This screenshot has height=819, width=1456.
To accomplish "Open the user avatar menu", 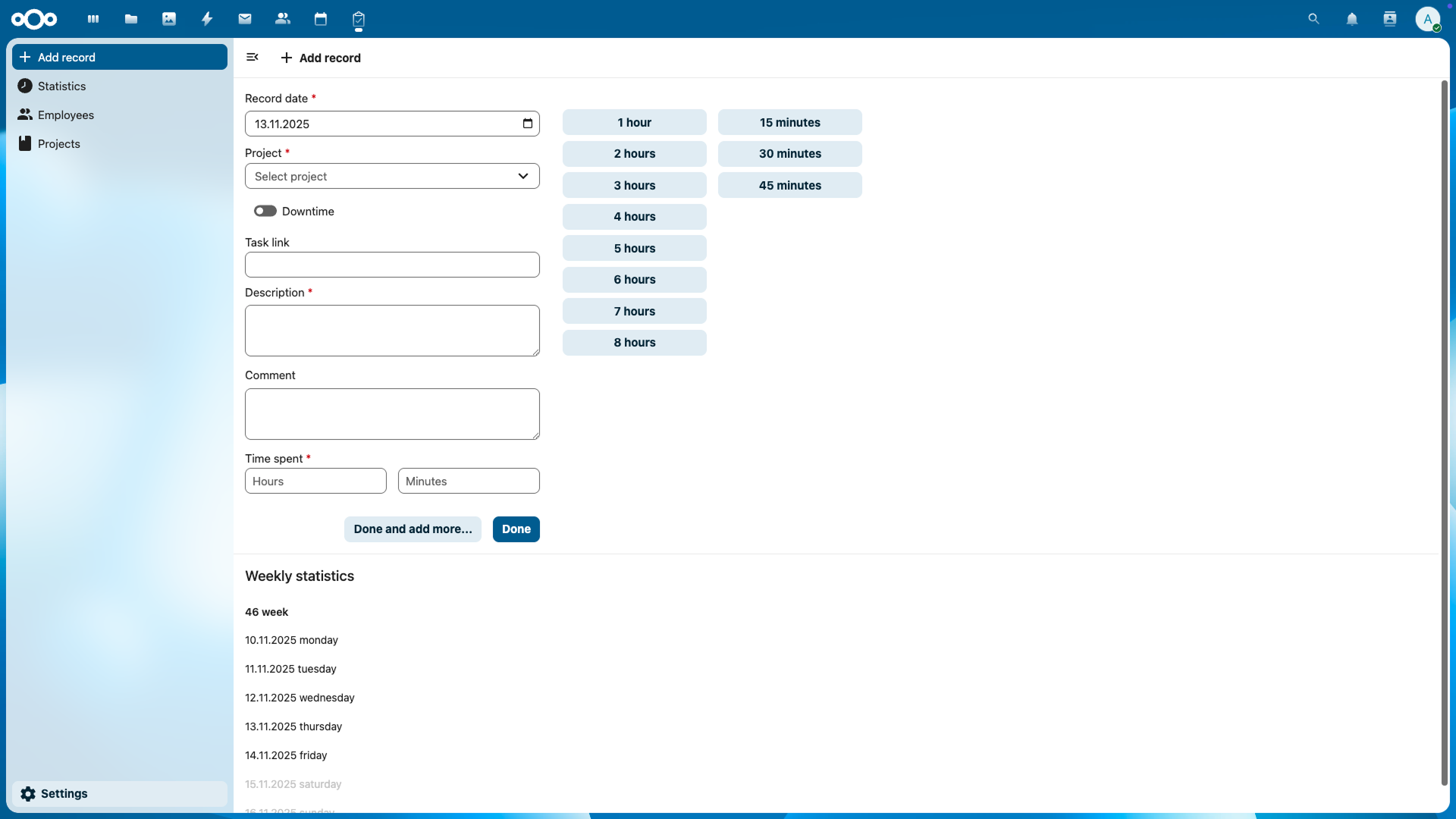I will point(1428,19).
